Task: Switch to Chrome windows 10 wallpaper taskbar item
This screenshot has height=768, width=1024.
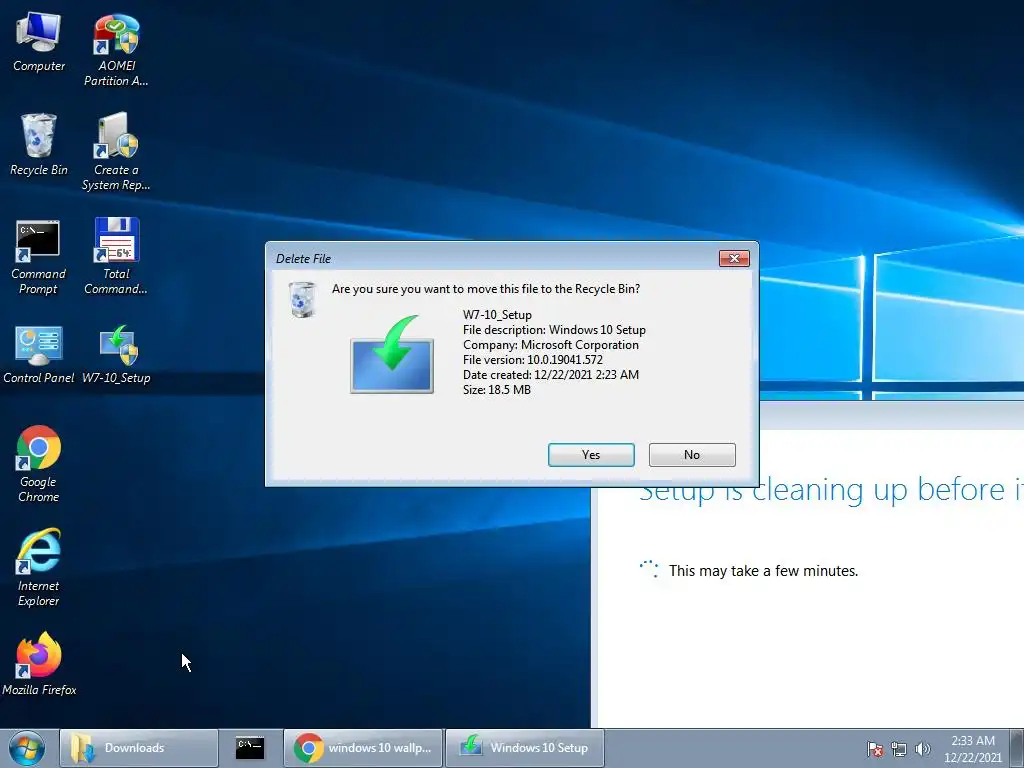Action: point(363,748)
